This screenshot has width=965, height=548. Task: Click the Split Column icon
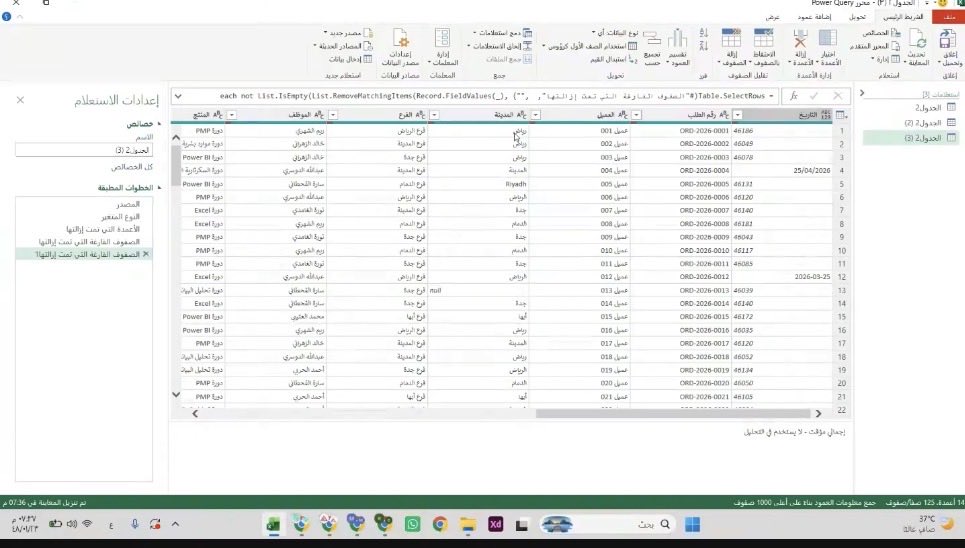(677, 38)
